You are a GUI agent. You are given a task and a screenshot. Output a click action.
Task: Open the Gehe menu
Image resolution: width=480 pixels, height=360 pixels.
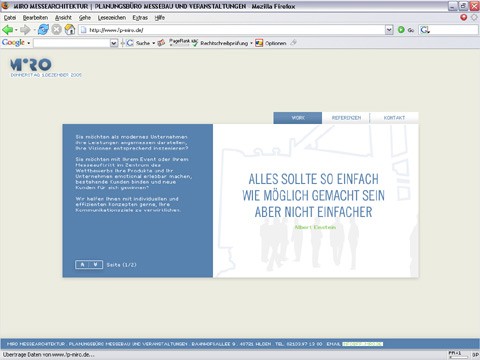click(x=85, y=18)
